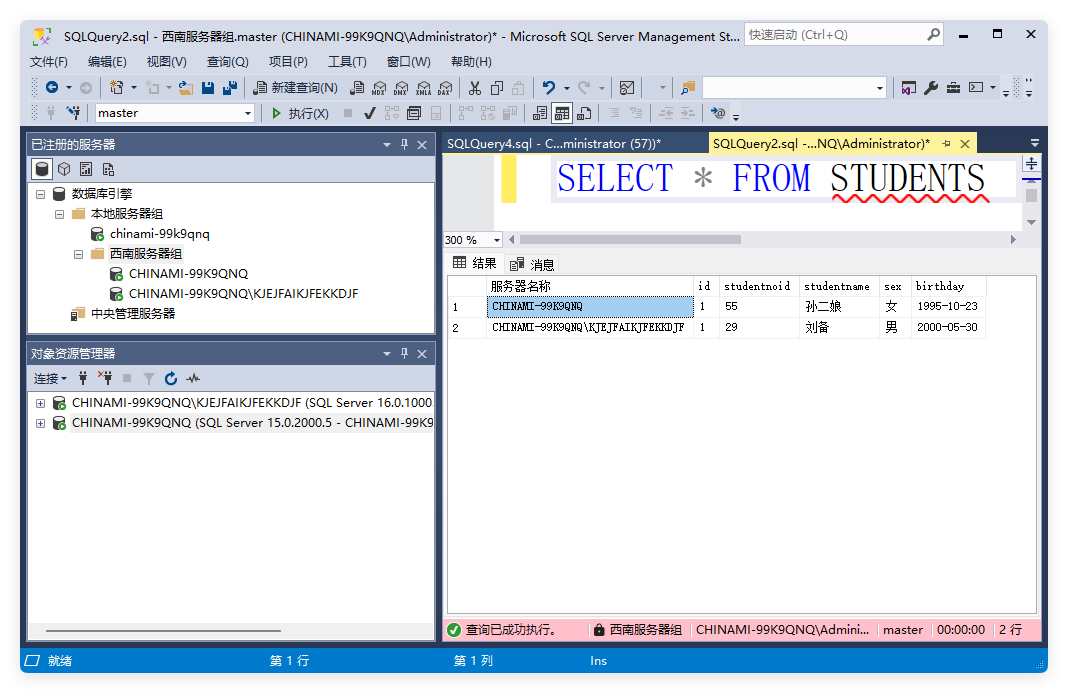Click the find in files icon

point(688,88)
